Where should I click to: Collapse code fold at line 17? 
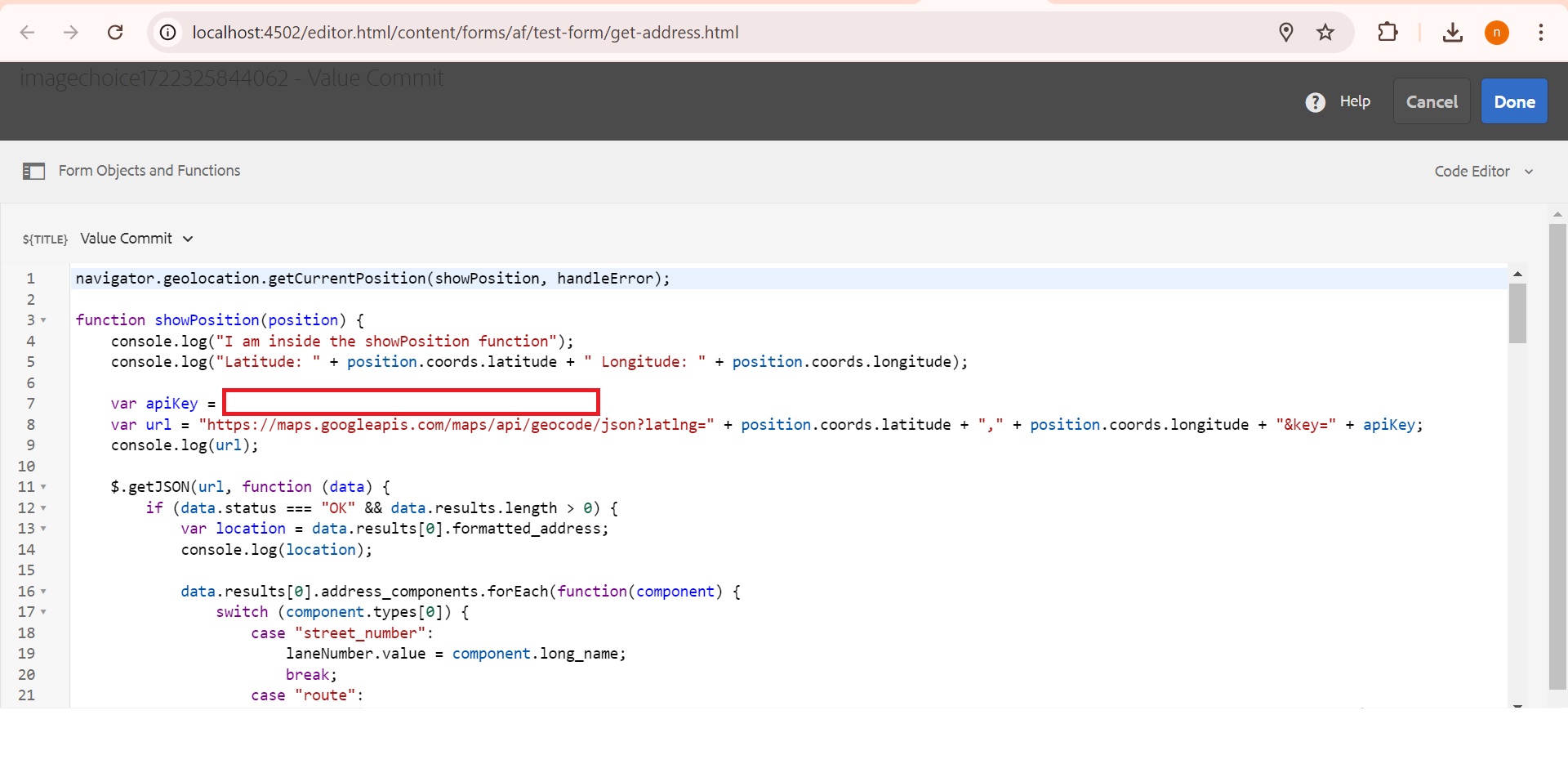pyautogui.click(x=43, y=612)
